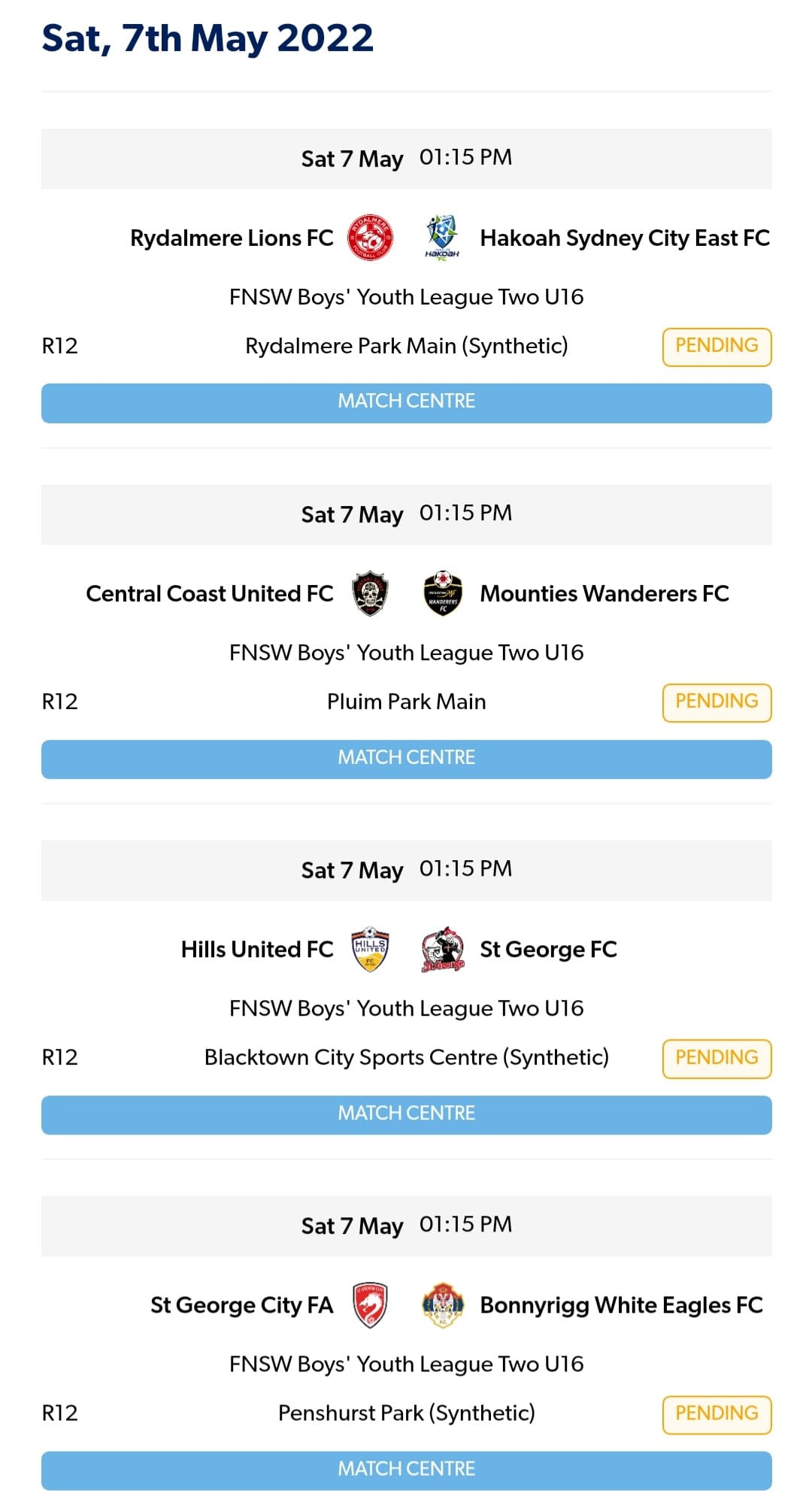Image resolution: width=812 pixels, height=1491 pixels.
Task: Select the Hills United FC shield logo
Action: click(370, 950)
